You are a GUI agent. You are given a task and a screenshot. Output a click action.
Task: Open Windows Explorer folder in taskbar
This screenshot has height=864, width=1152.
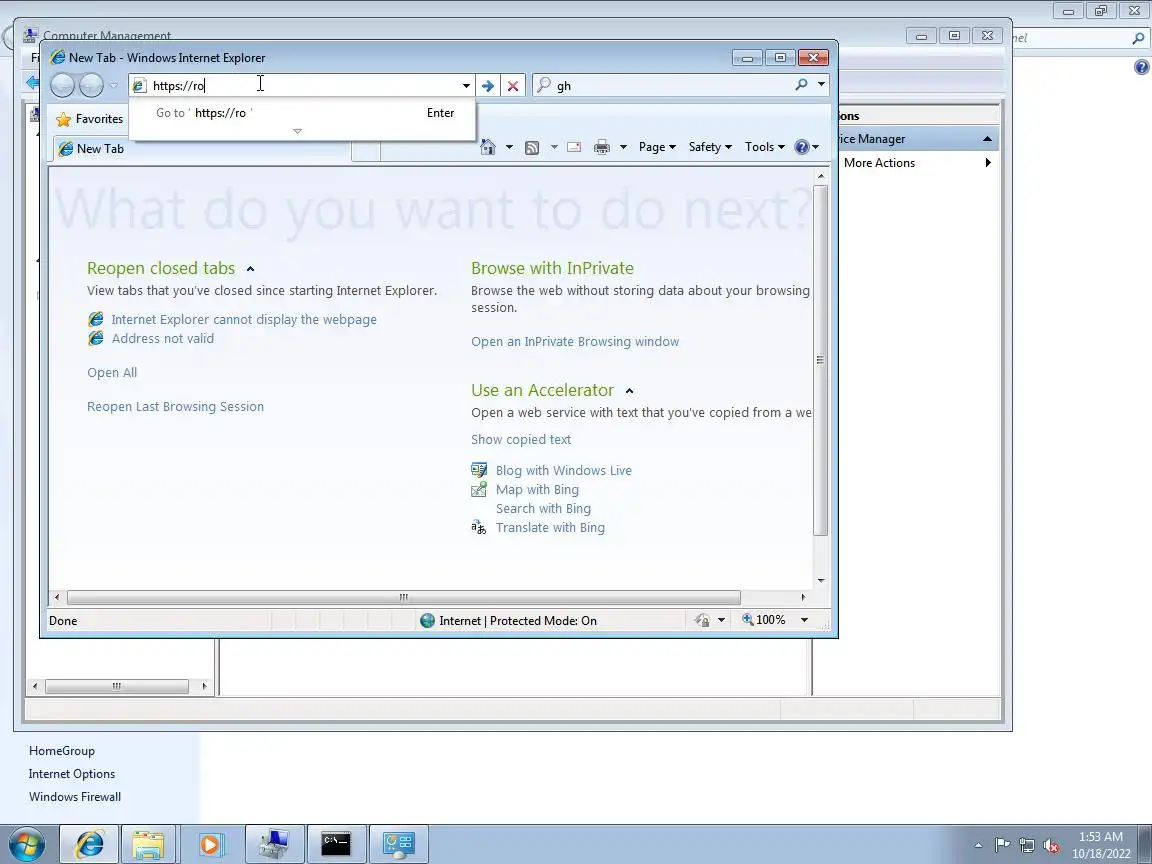point(148,845)
